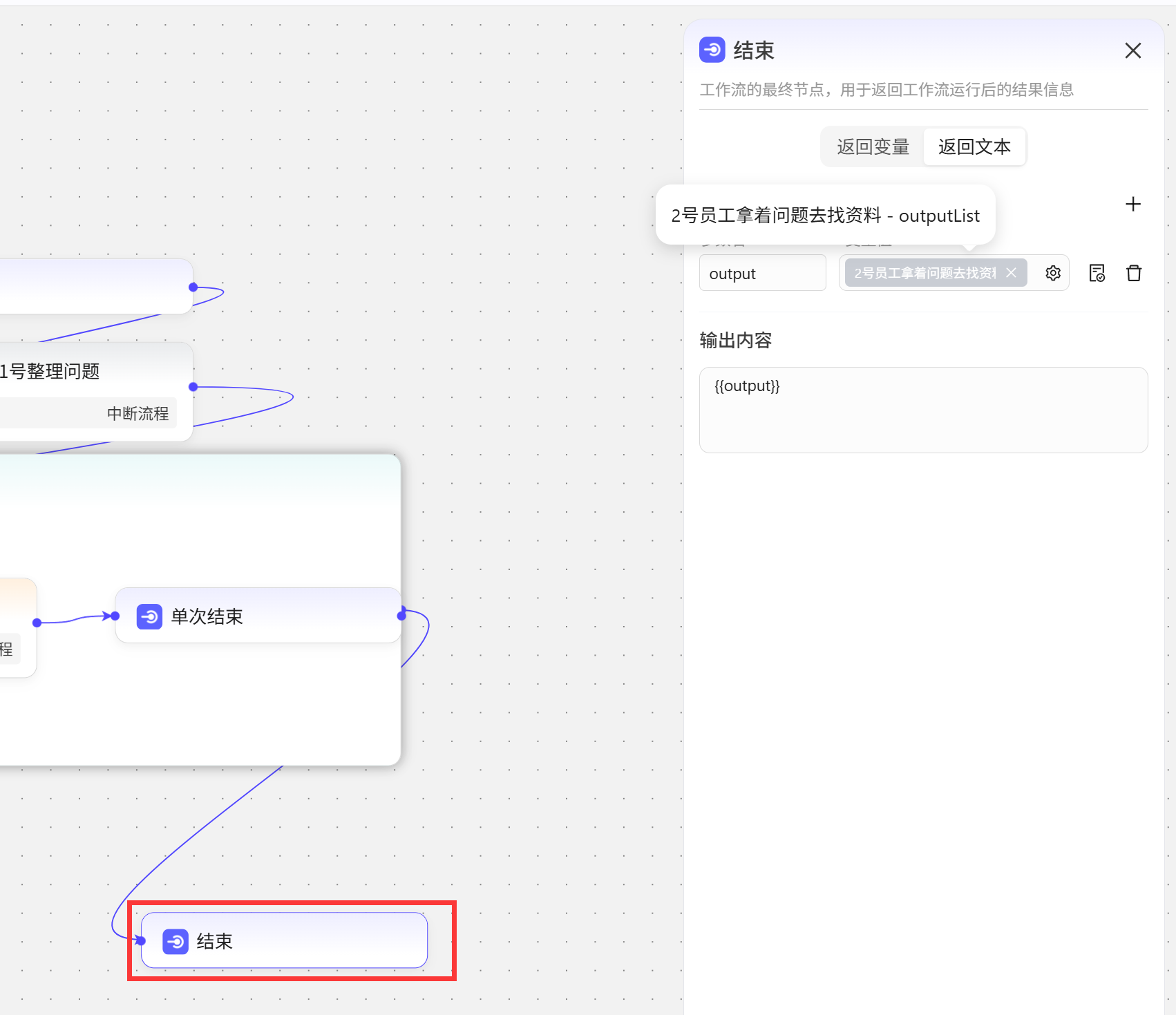
Task: Remove the 2号员工拿着问题去找资料 variable tag
Action: (1011, 273)
